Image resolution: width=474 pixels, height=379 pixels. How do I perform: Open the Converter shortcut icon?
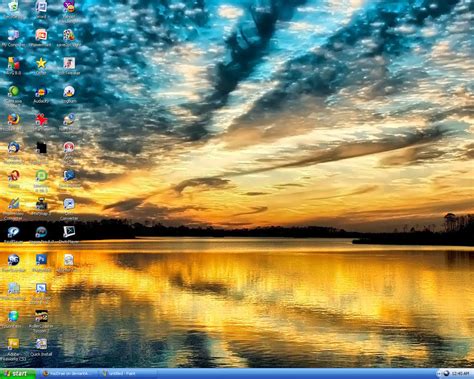pyautogui.click(x=69, y=203)
